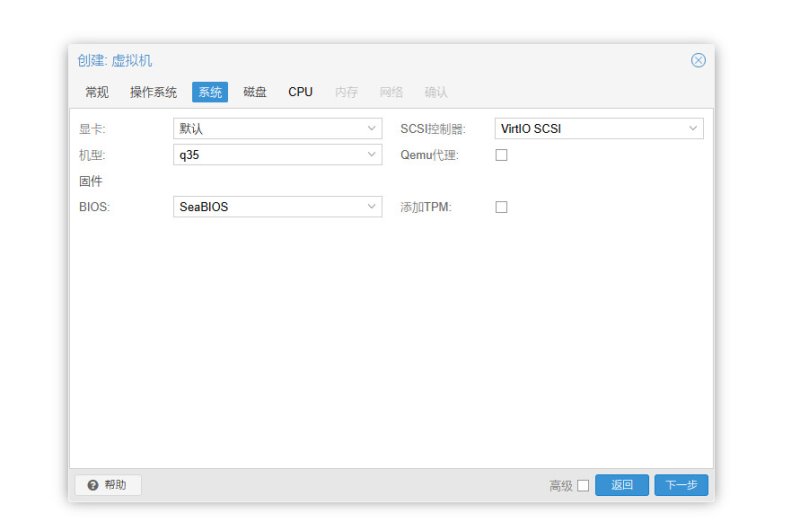Click the BIOS field showing SeaBIOS

[277, 207]
